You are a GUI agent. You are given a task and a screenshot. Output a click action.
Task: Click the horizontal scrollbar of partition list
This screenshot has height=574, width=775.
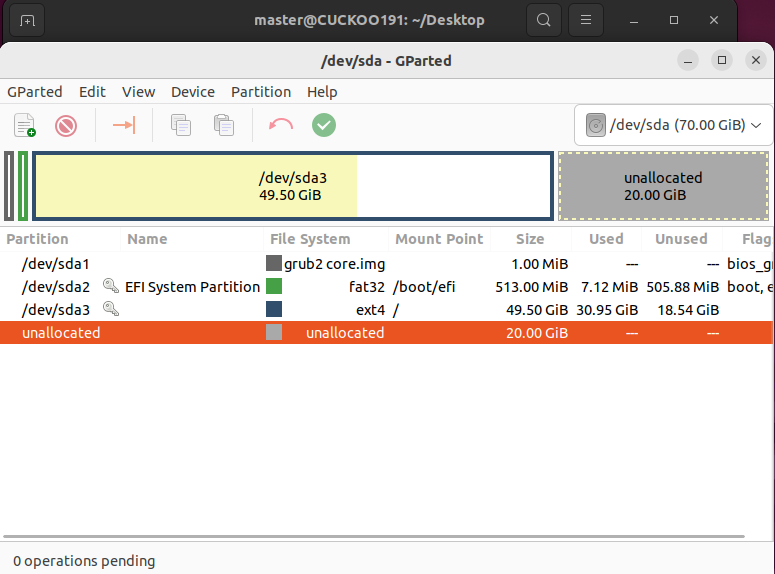tap(374, 536)
